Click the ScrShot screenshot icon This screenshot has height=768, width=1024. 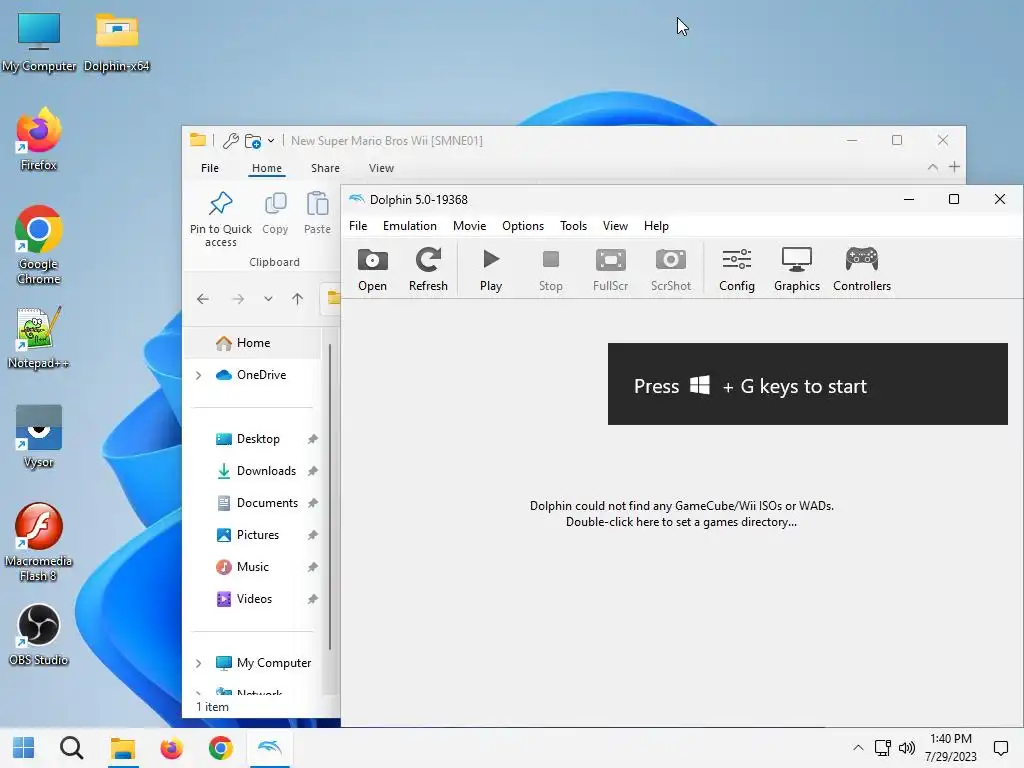click(x=671, y=270)
